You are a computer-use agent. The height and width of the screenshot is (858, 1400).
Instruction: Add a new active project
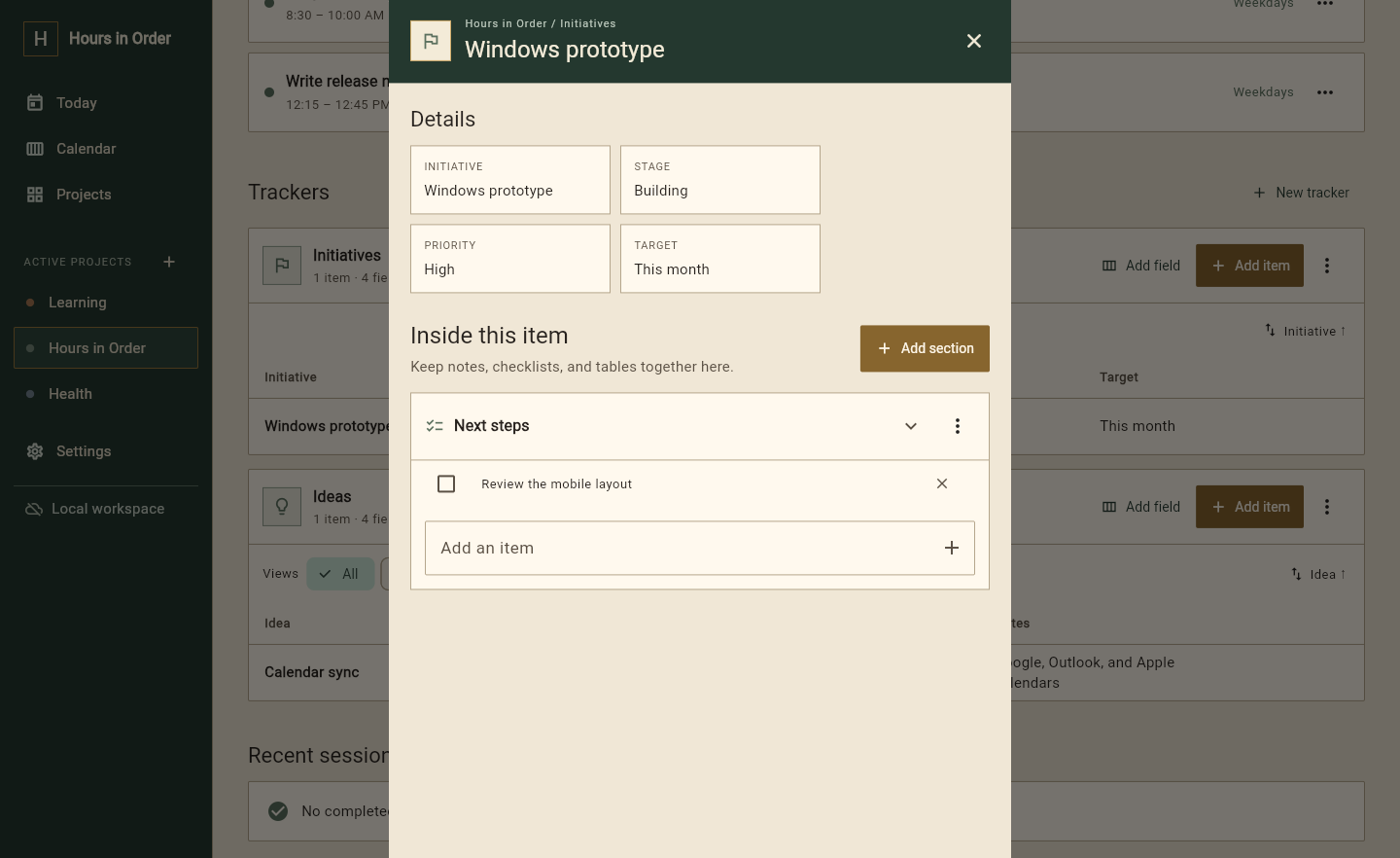point(169,262)
